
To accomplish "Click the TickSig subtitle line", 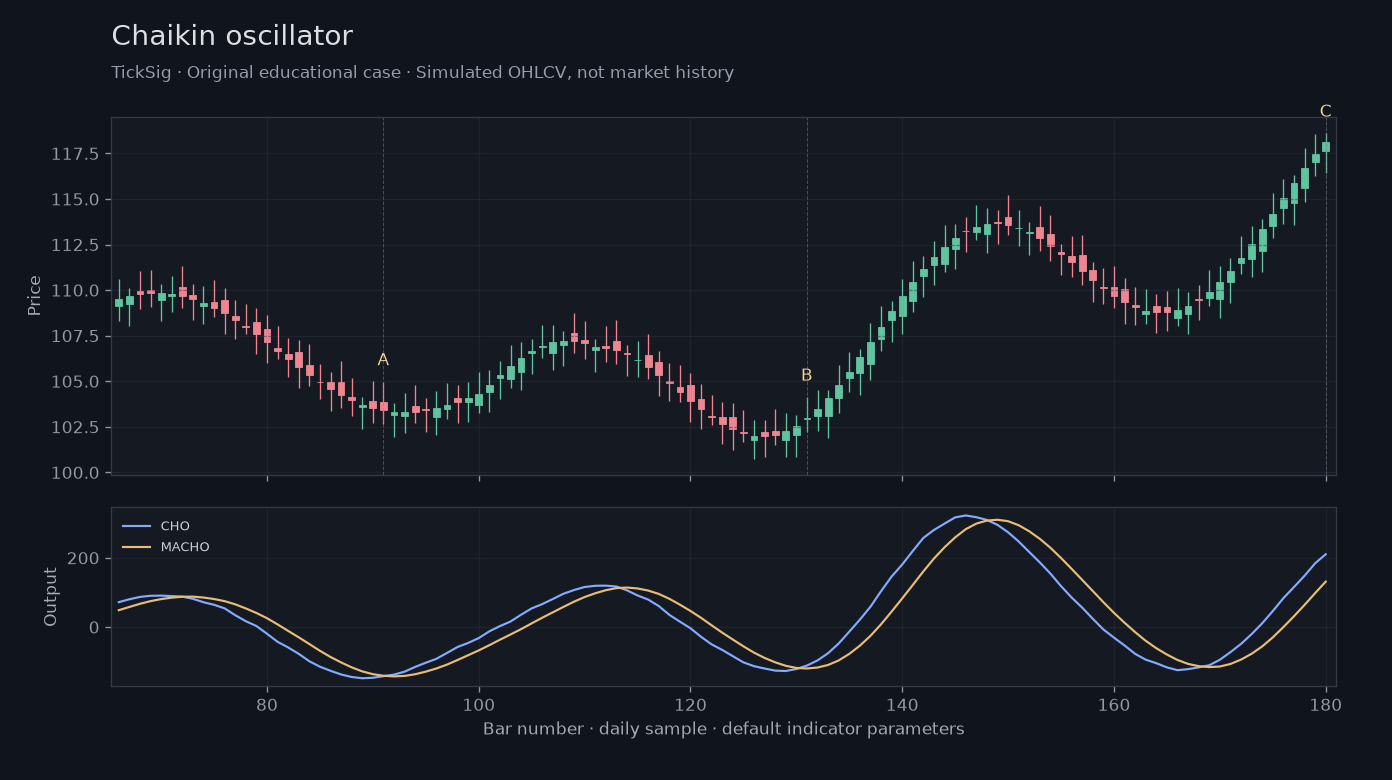I will pyautogui.click(x=422, y=73).
